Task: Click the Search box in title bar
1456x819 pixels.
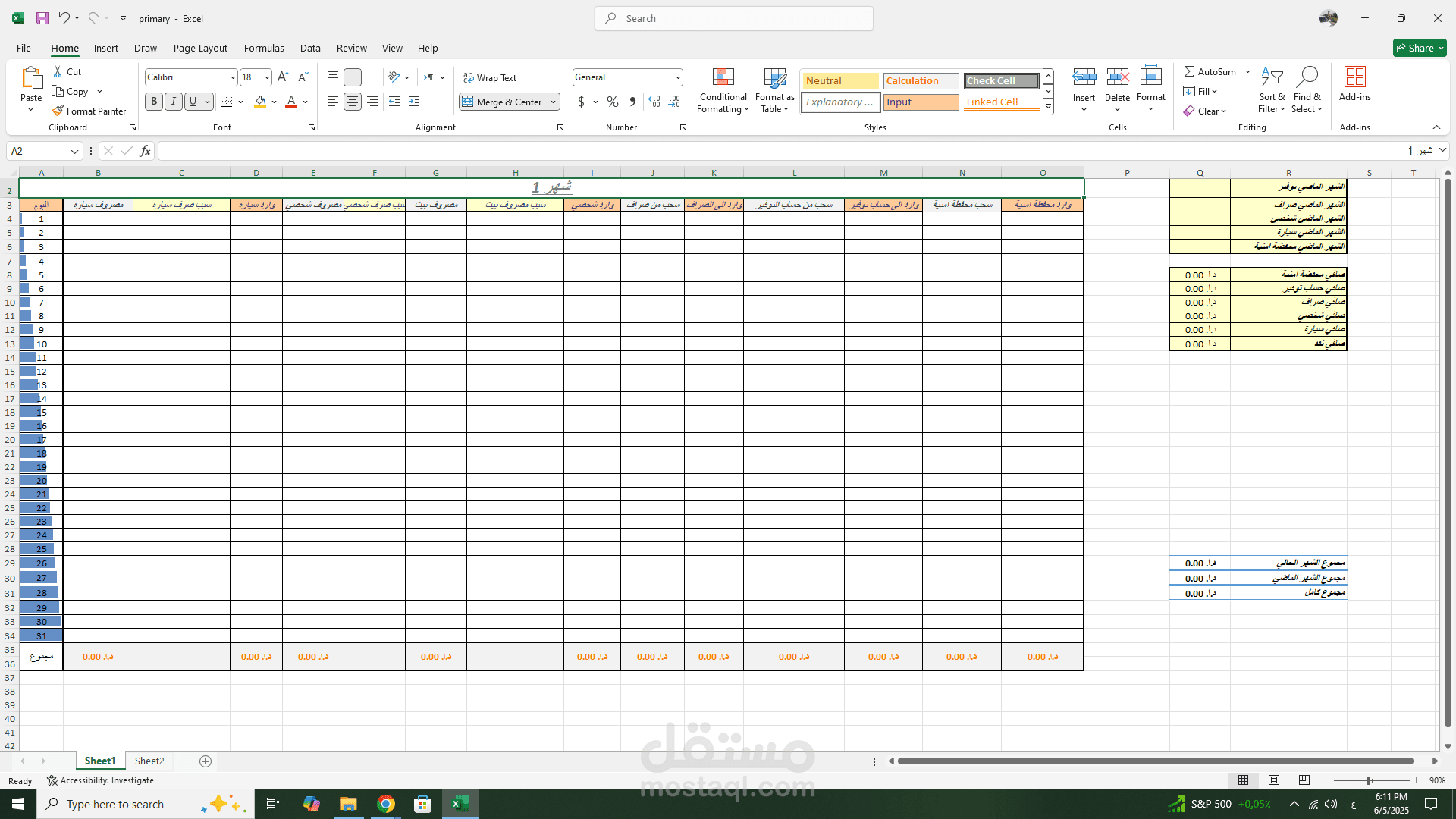Action: point(734,18)
